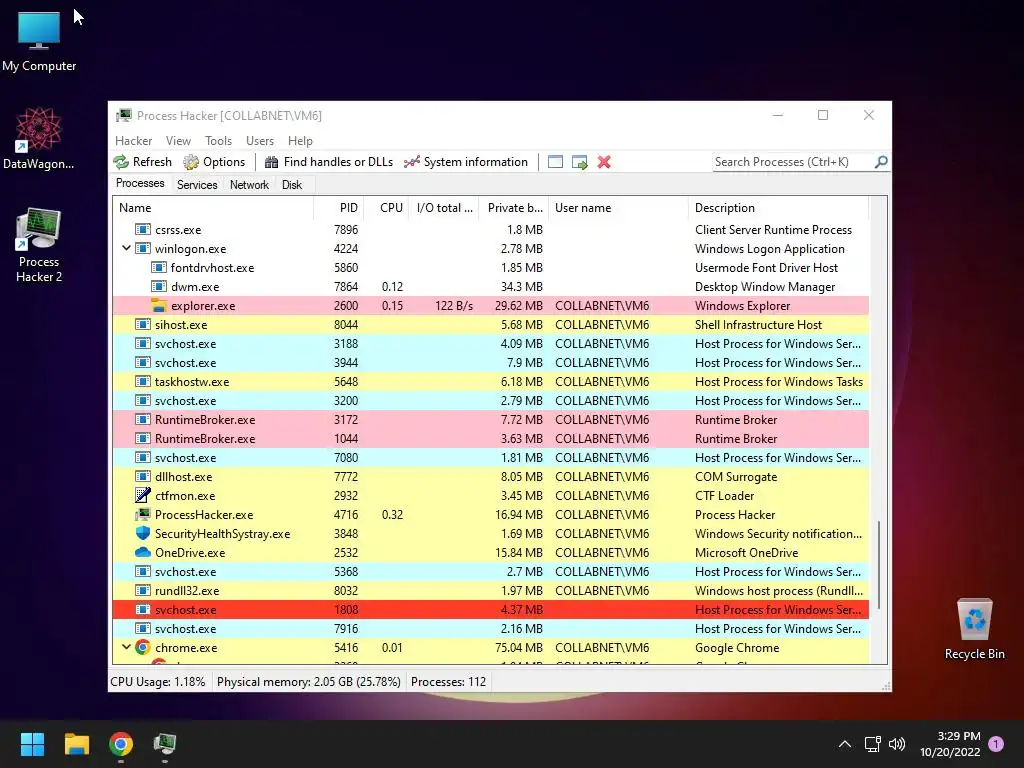Sort by the Name column header
This screenshot has height=768, width=1024.
point(214,208)
